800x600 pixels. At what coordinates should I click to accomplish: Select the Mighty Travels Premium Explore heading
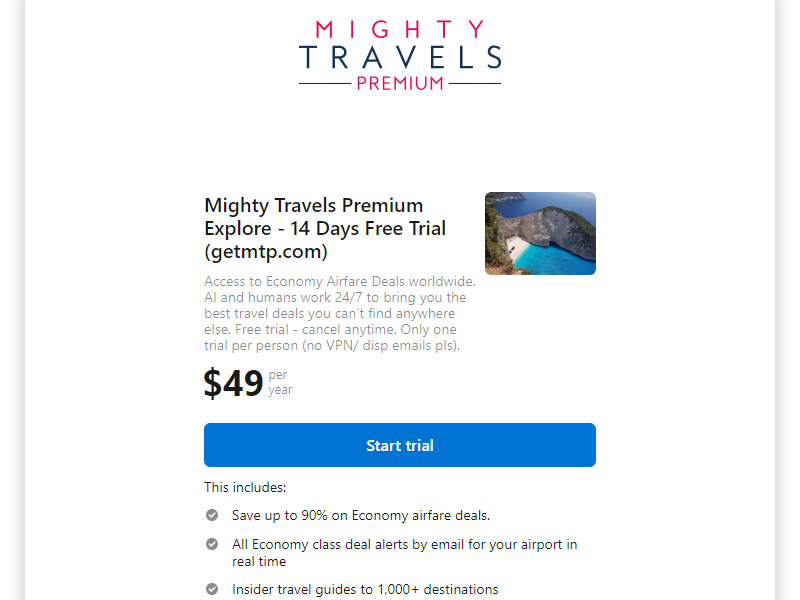click(x=325, y=228)
